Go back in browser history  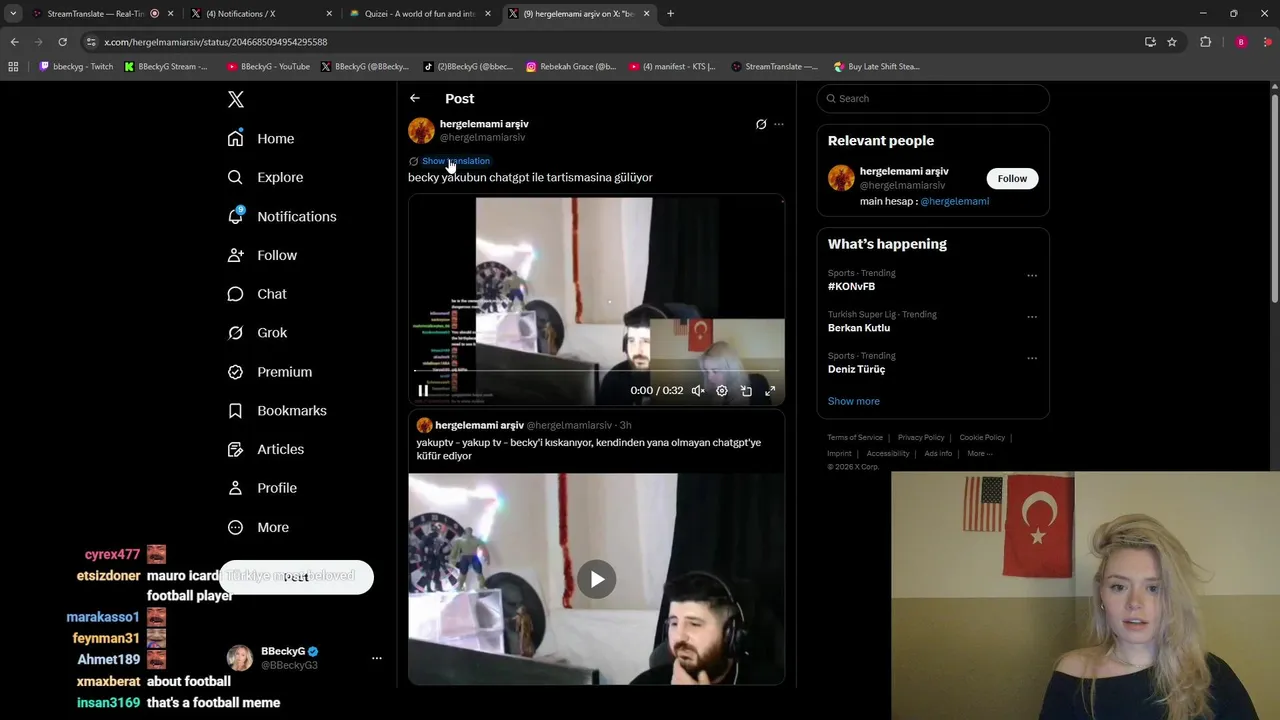(x=14, y=42)
